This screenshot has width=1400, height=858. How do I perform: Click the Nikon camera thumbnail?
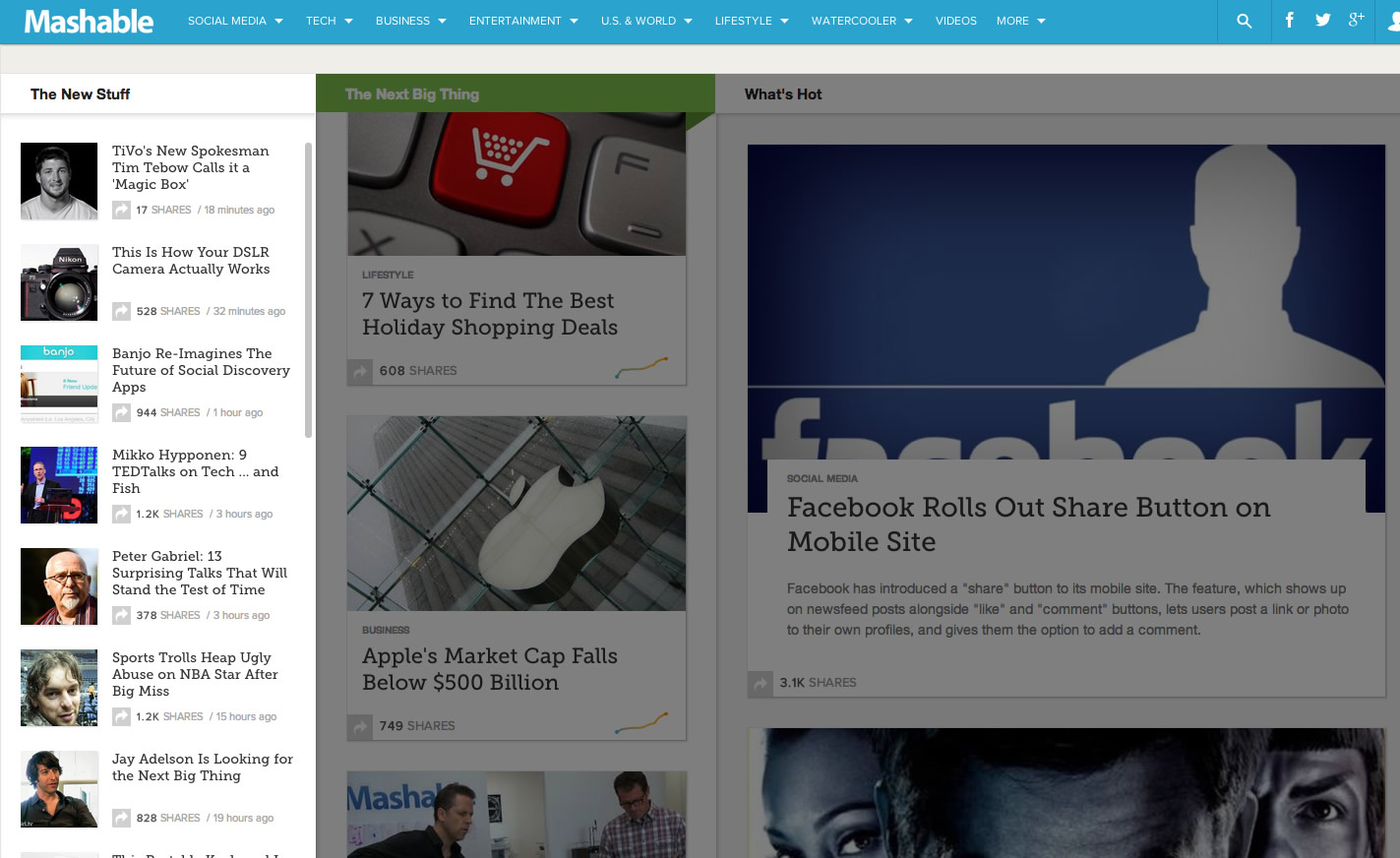(59, 282)
